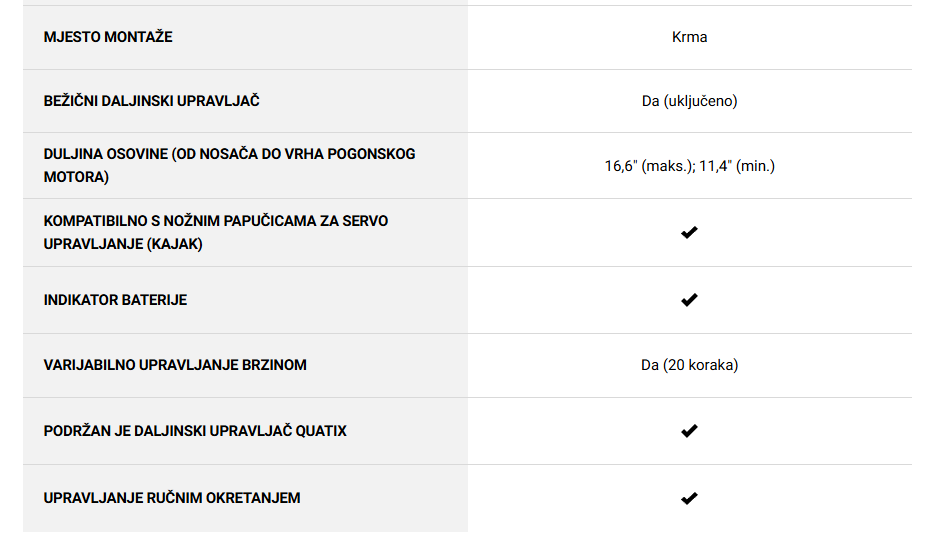Screen dimensions: 930x553
Task: Click the 16,6" (maks.); 11,4" (min.) value
Action: (689, 166)
